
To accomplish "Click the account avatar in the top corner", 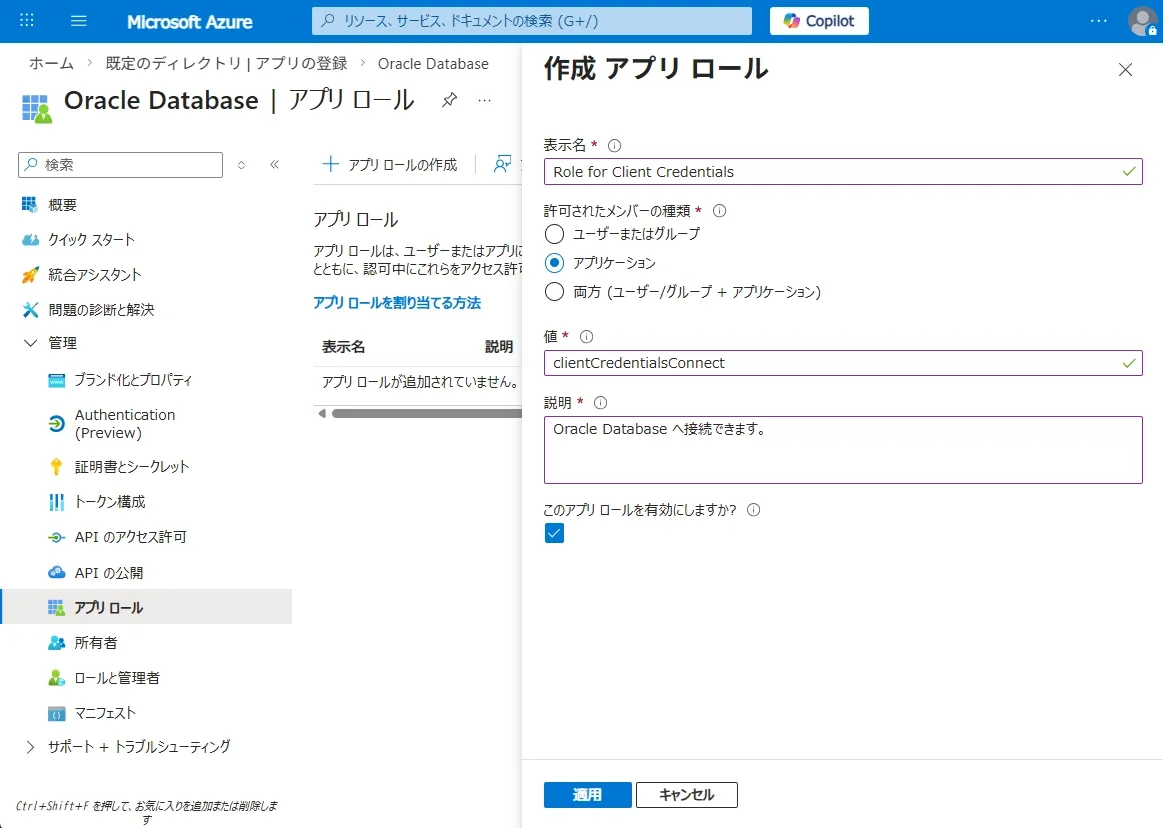I will click(1141, 21).
